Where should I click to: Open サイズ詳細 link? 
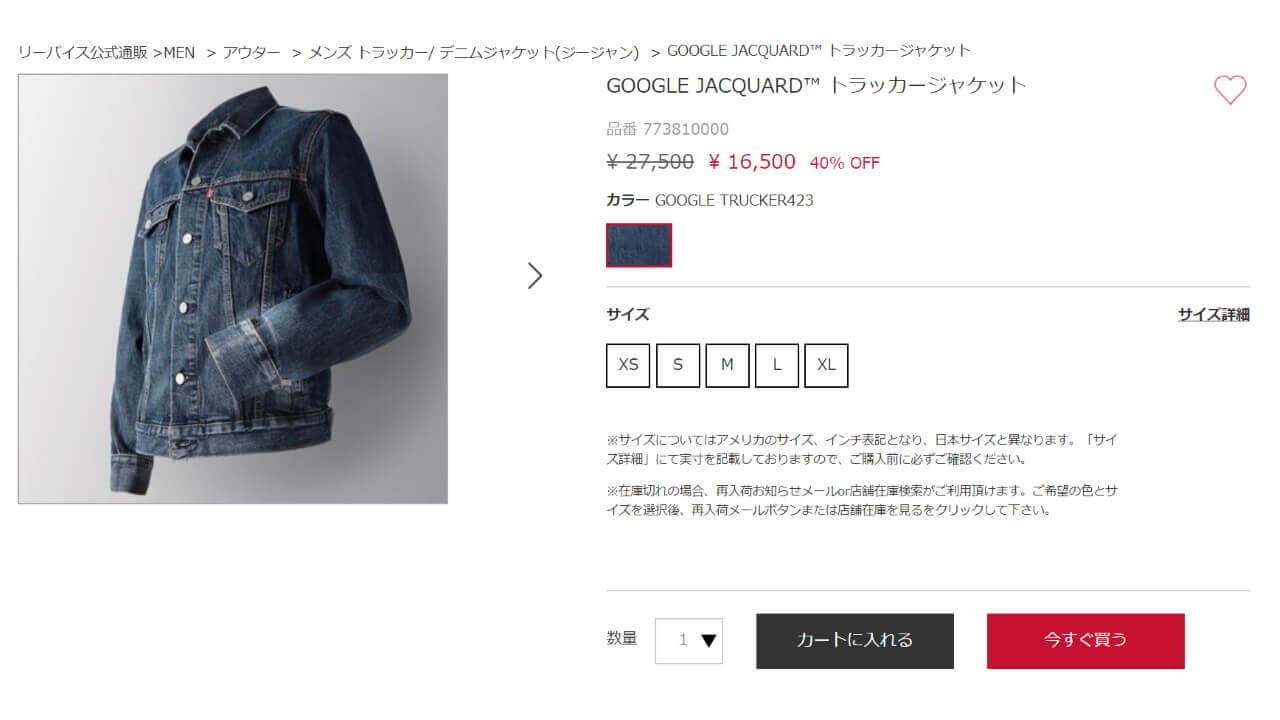[1214, 315]
